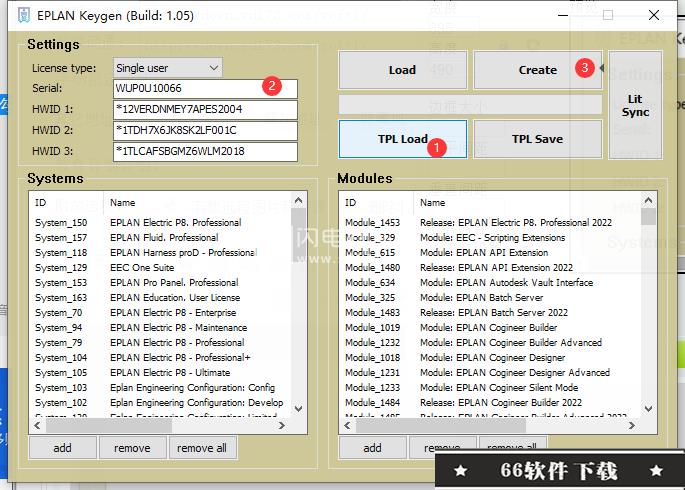
Task: Select System_79 EPLAN Electric P8 - Professional
Action: click(x=161, y=343)
